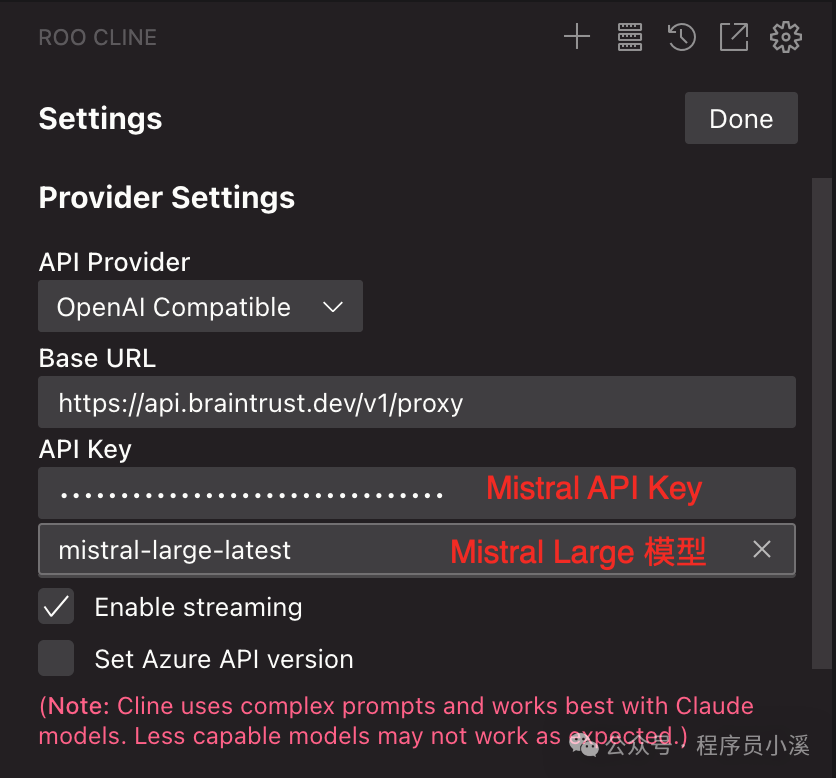This screenshot has height=778, width=836.
Task: Click the API Key label
Action: [85, 450]
